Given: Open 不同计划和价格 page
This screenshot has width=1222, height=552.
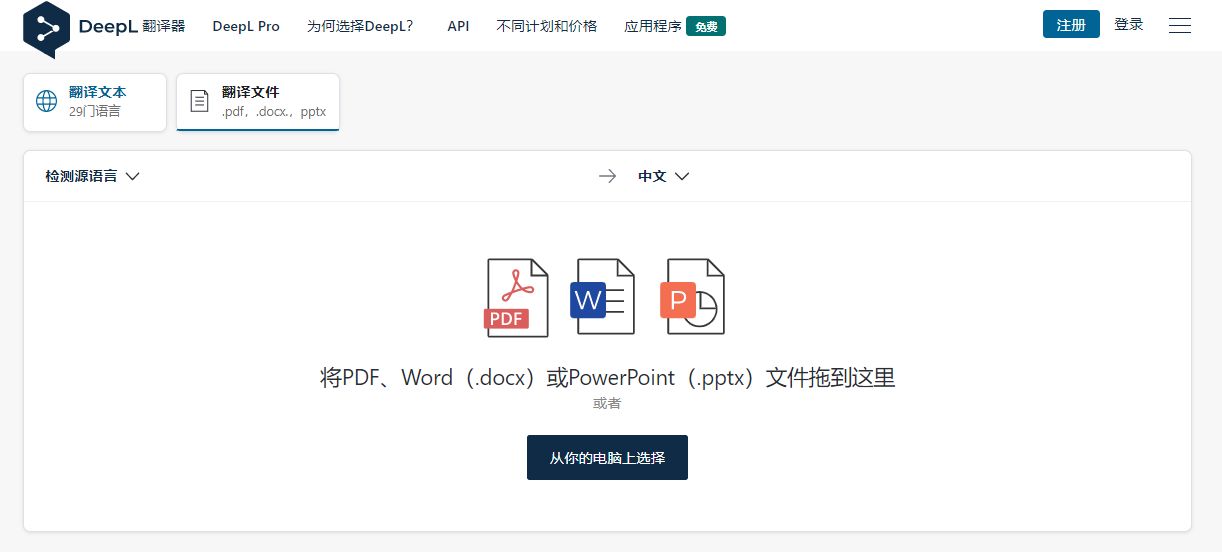Looking at the screenshot, I should (546, 26).
